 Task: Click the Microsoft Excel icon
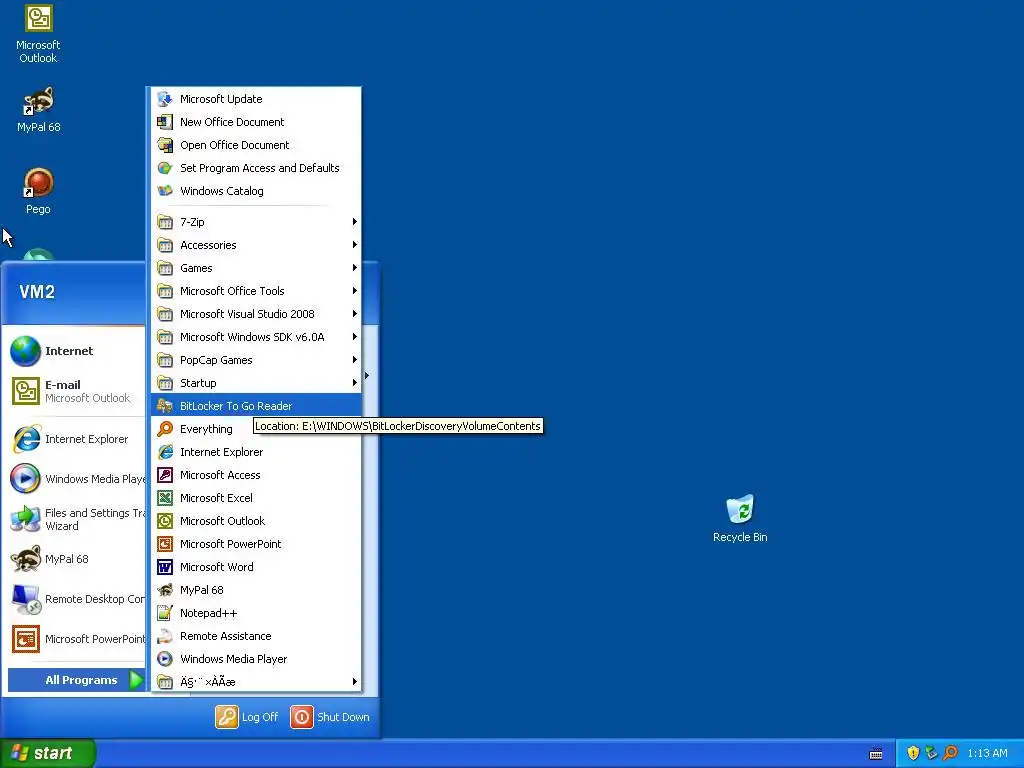coord(165,498)
